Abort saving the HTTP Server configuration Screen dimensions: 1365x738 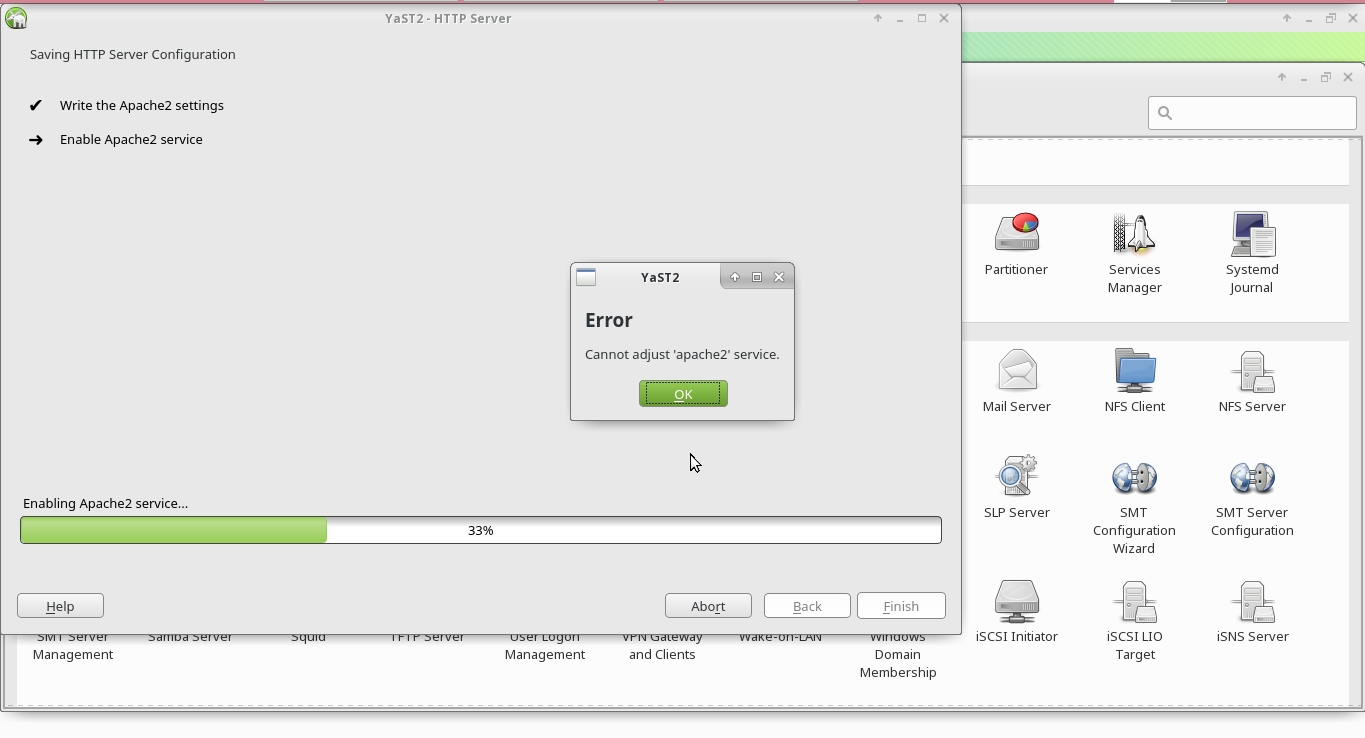(x=708, y=606)
